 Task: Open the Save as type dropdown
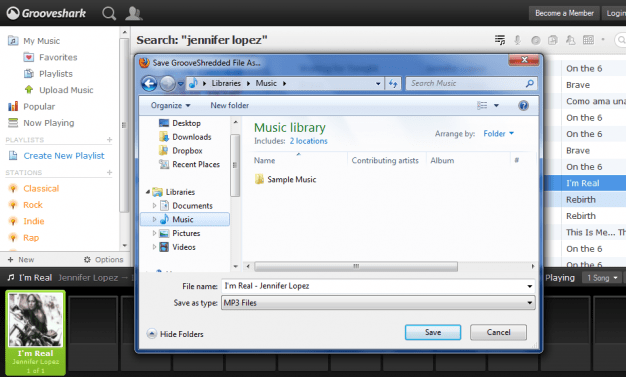[x=378, y=303]
